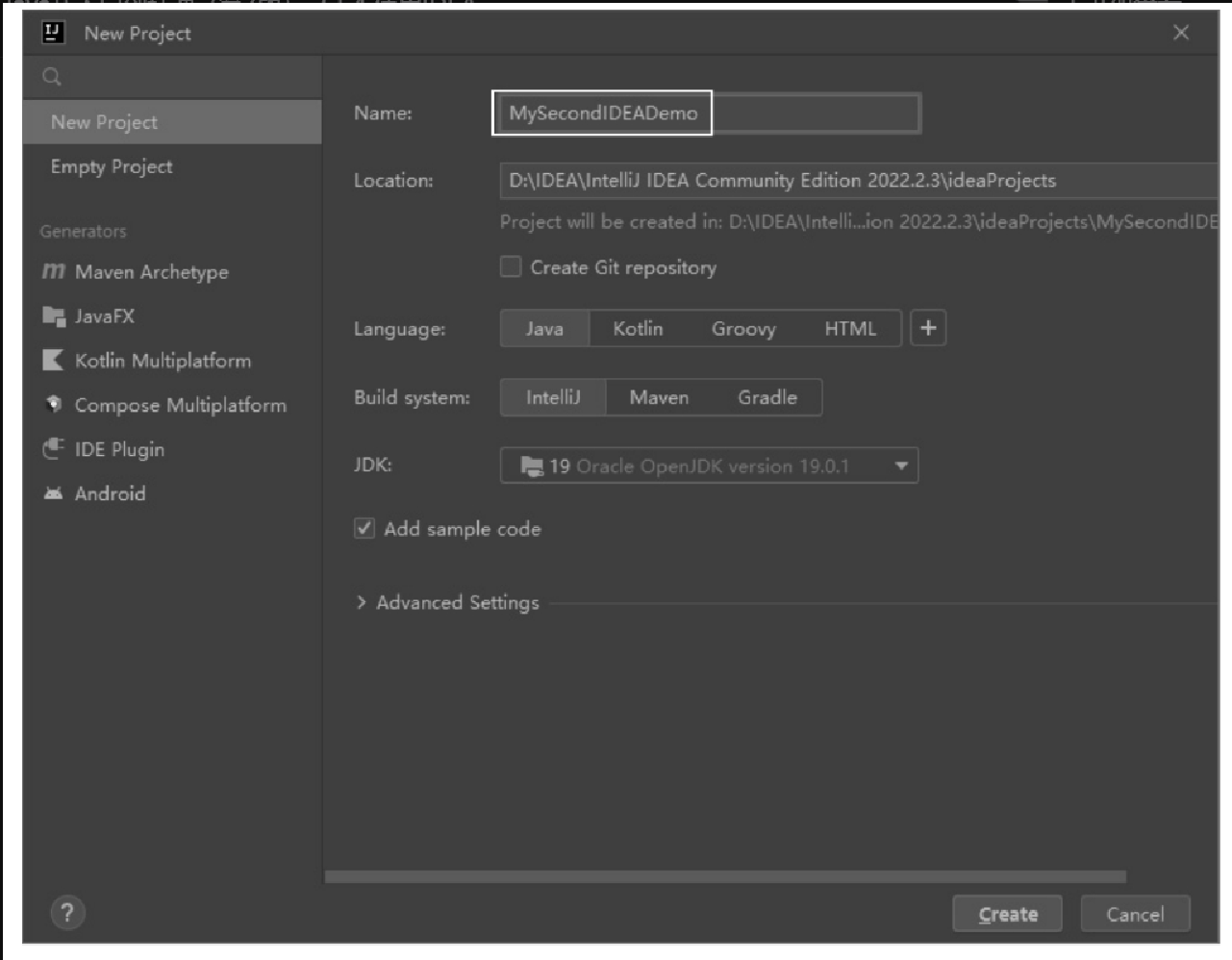Image resolution: width=1232 pixels, height=960 pixels.
Task: Close the New Project dialog
Action: 1181,33
